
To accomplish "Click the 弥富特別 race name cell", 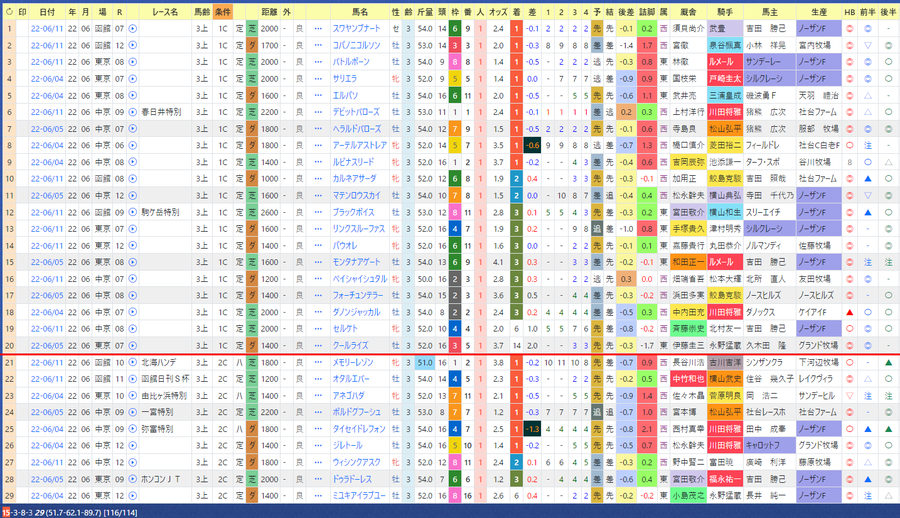I will (157, 429).
